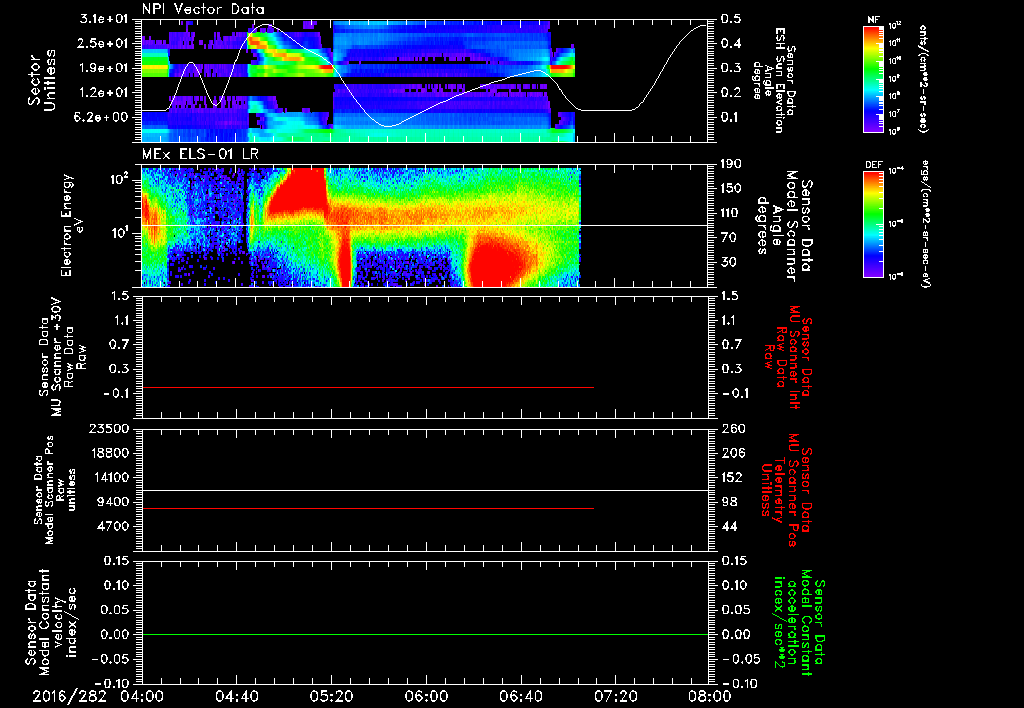Click the 04:00 time tick label

tap(142, 696)
